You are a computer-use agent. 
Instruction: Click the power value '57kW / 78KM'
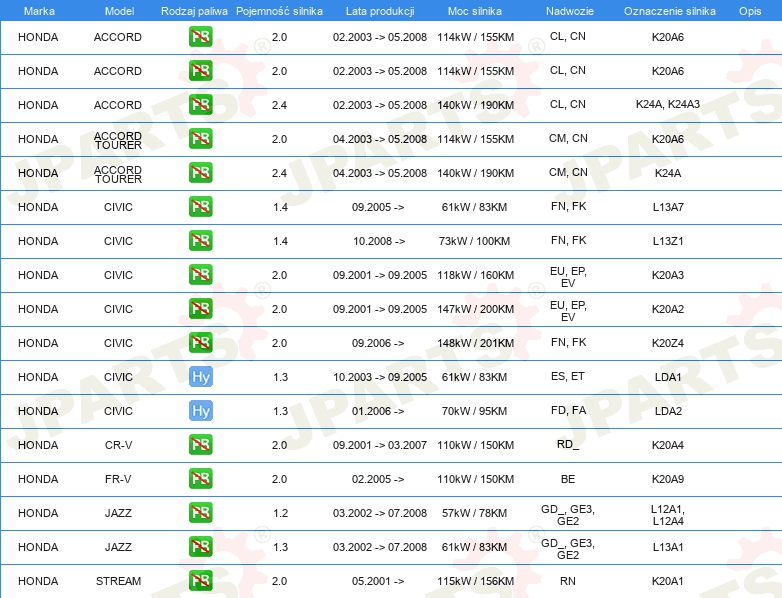[x=474, y=513]
